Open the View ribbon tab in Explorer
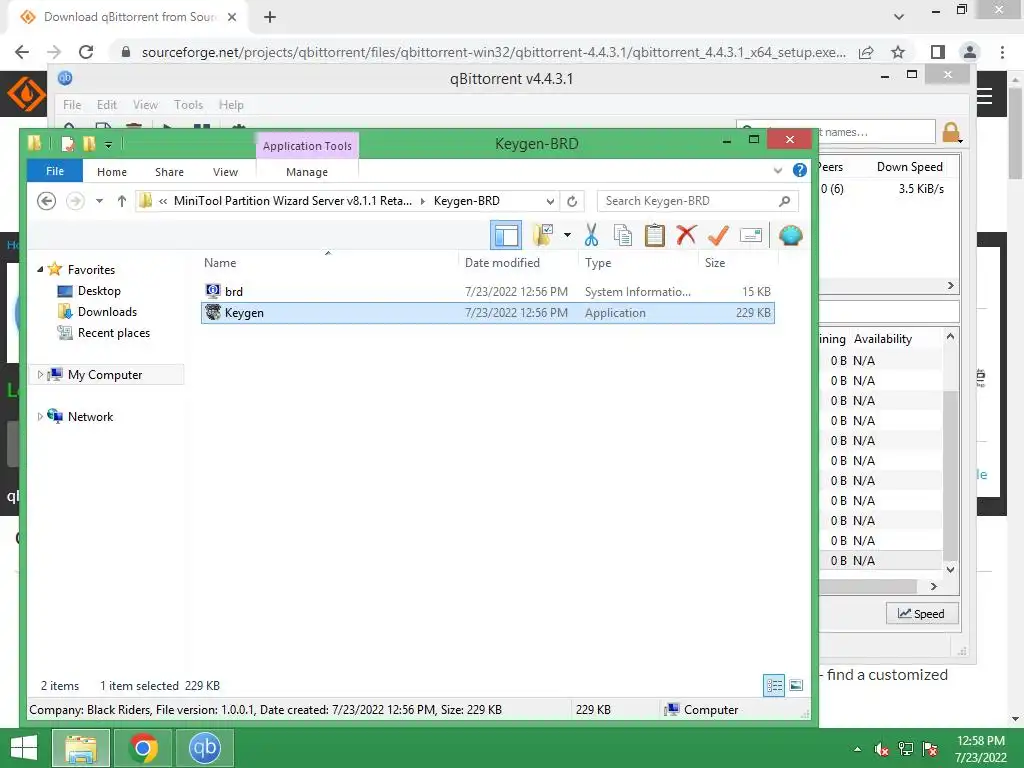The height and width of the screenshot is (768, 1024). click(x=225, y=172)
